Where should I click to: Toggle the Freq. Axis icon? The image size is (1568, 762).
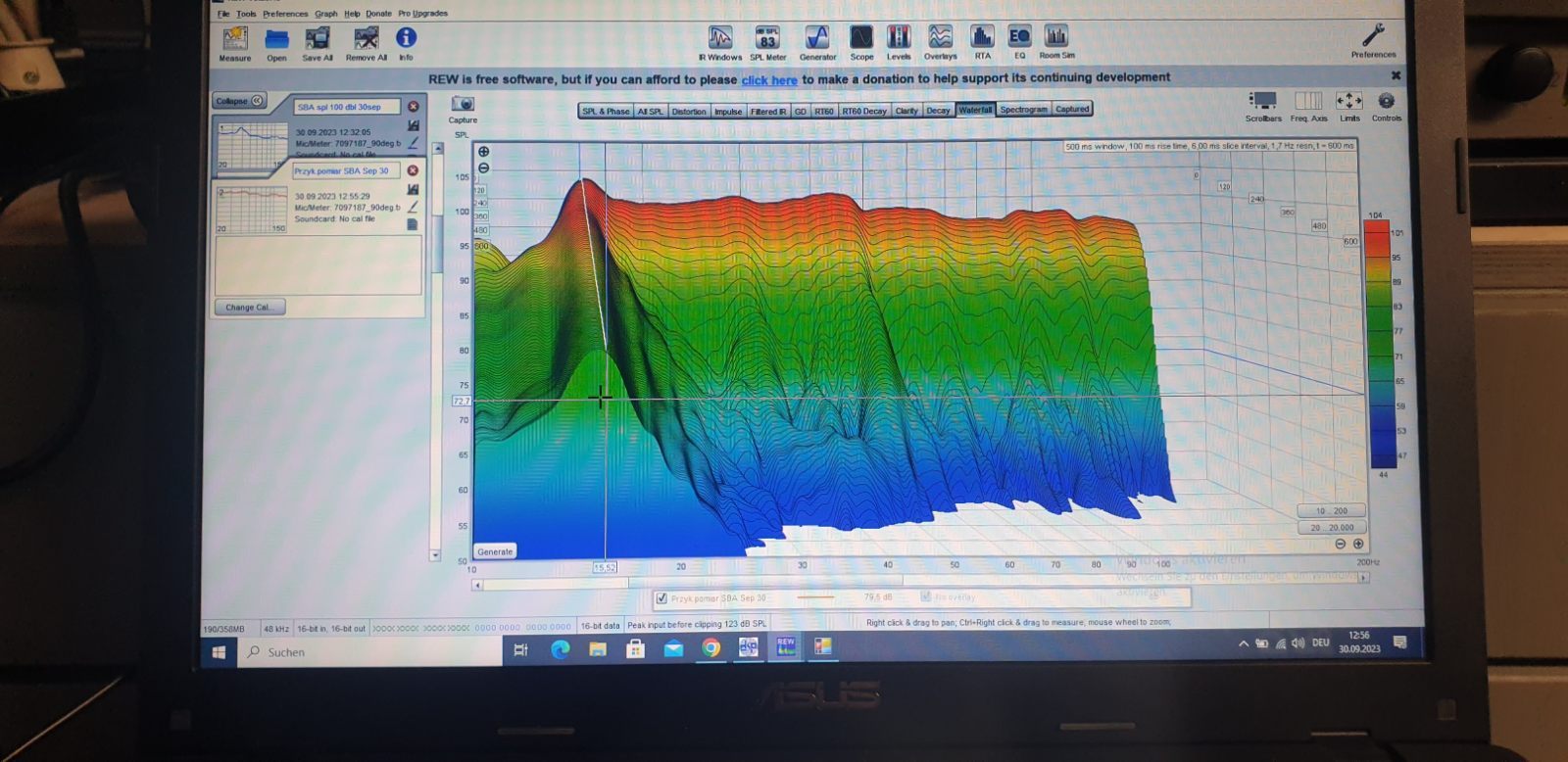pos(1308,101)
